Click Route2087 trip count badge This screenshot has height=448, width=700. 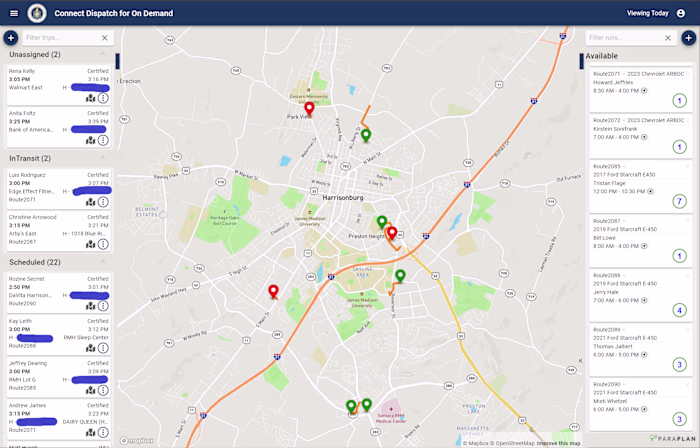(x=679, y=256)
